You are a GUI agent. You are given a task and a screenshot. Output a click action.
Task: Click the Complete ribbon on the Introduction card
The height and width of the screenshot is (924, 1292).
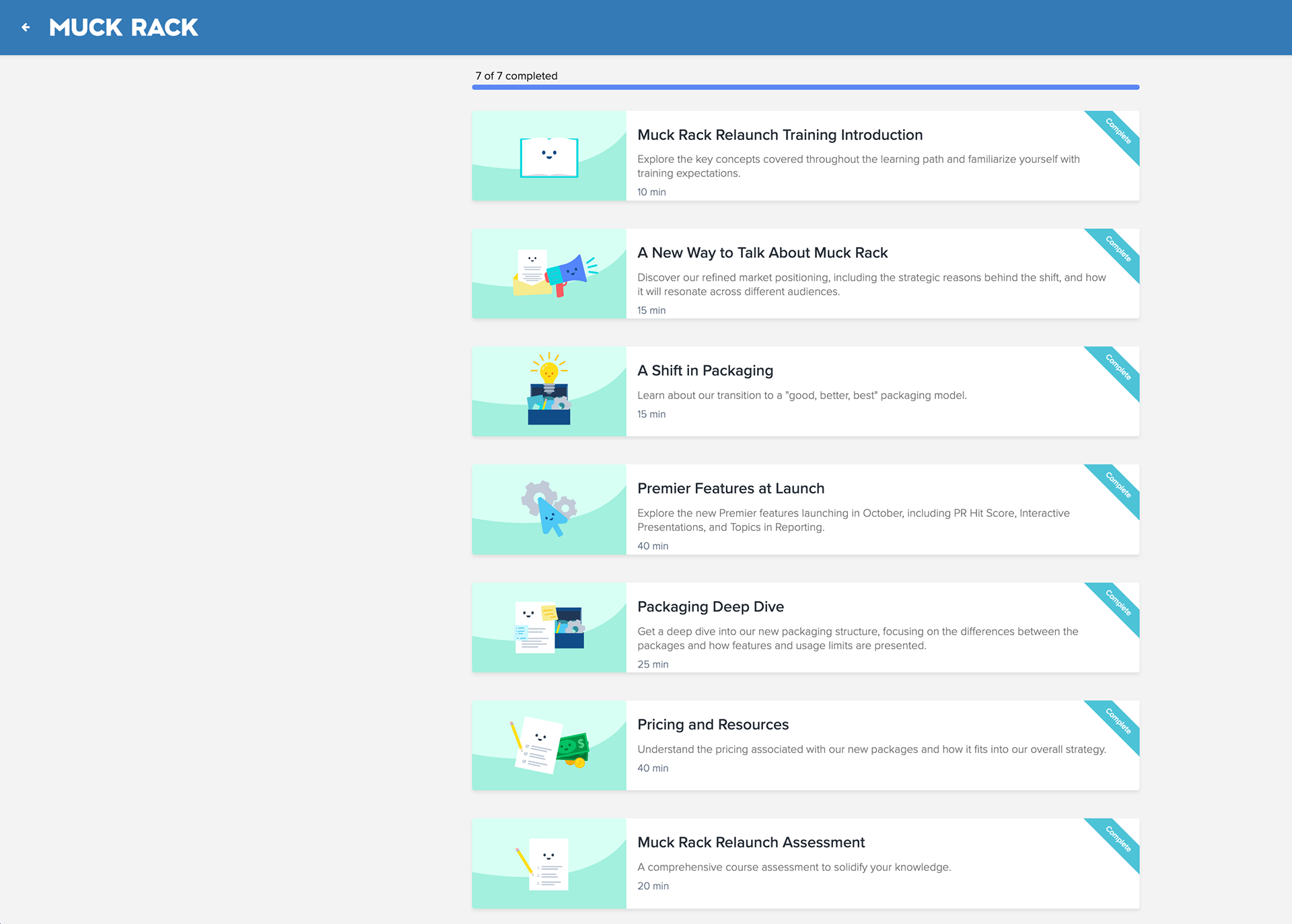point(1117,132)
